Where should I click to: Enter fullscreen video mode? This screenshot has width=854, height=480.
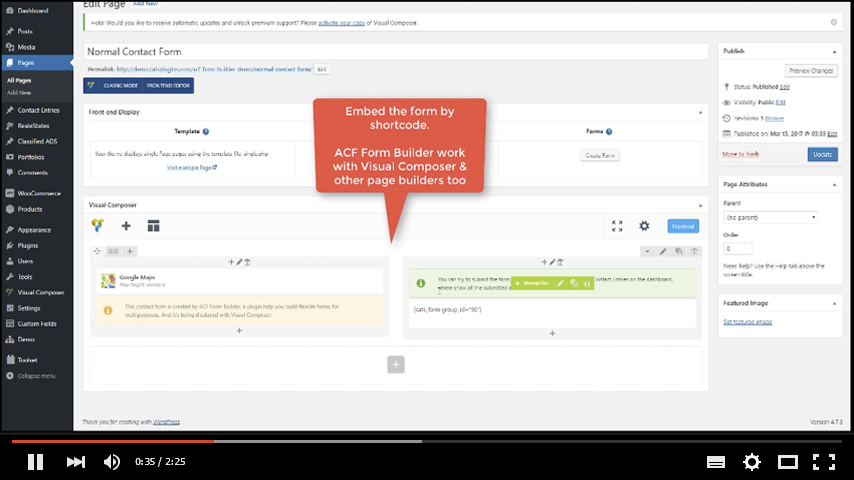click(824, 462)
